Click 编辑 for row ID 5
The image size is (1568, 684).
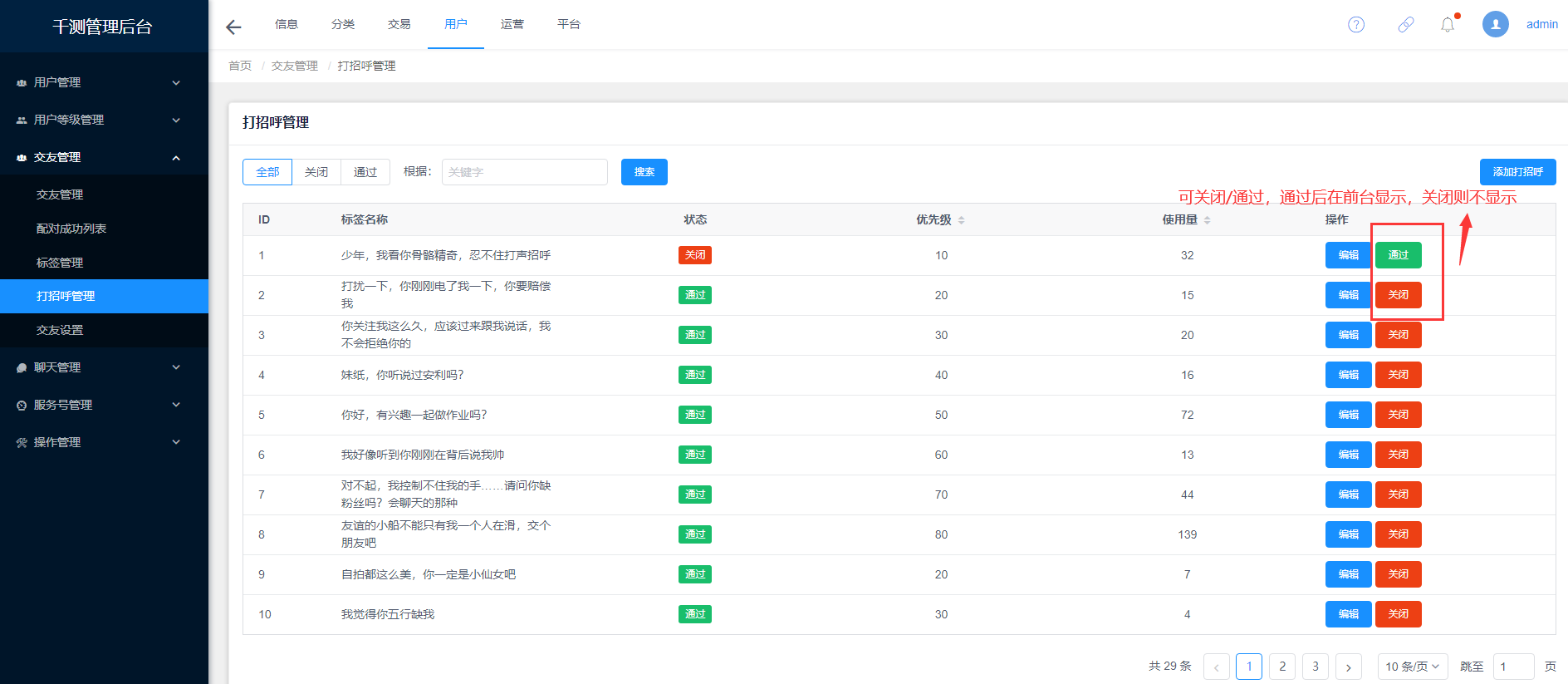click(x=1349, y=415)
